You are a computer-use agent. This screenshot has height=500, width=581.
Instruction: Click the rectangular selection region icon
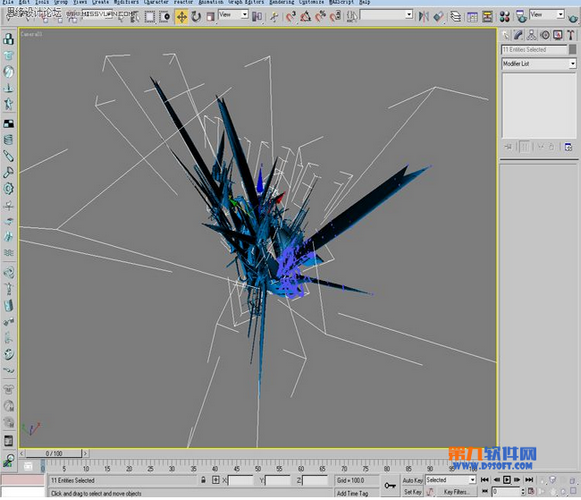pyautogui.click(x=150, y=17)
